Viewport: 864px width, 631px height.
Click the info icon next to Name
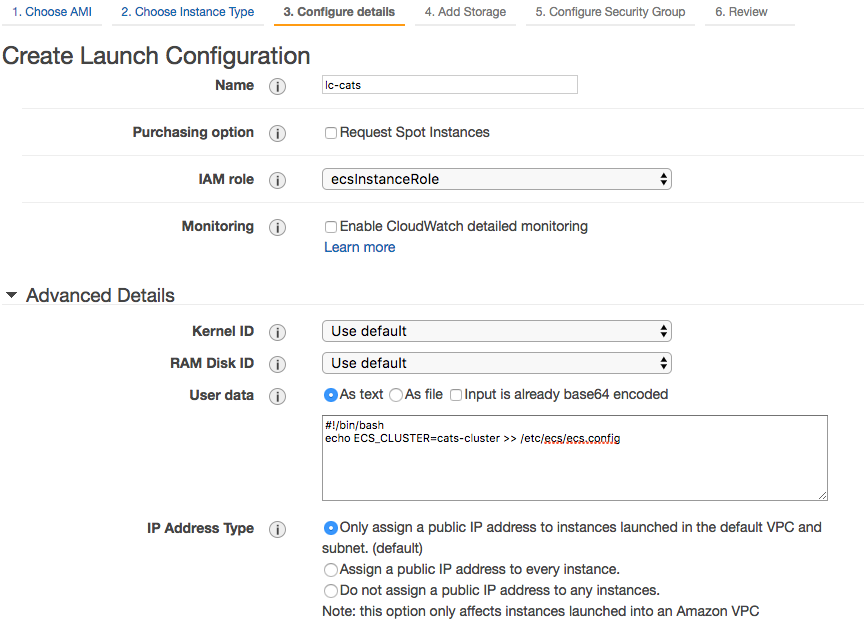tap(278, 86)
